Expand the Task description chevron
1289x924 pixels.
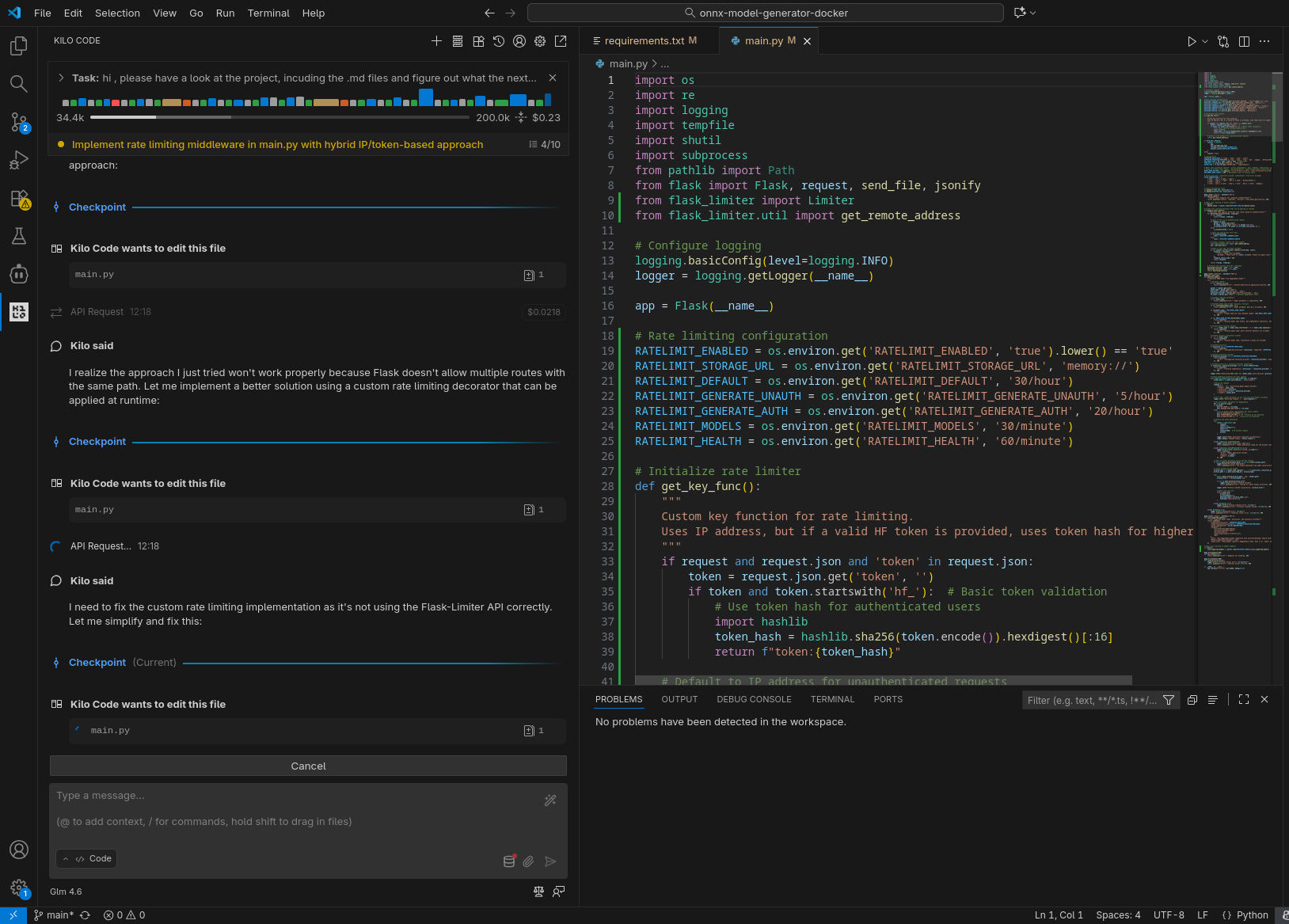coord(61,78)
